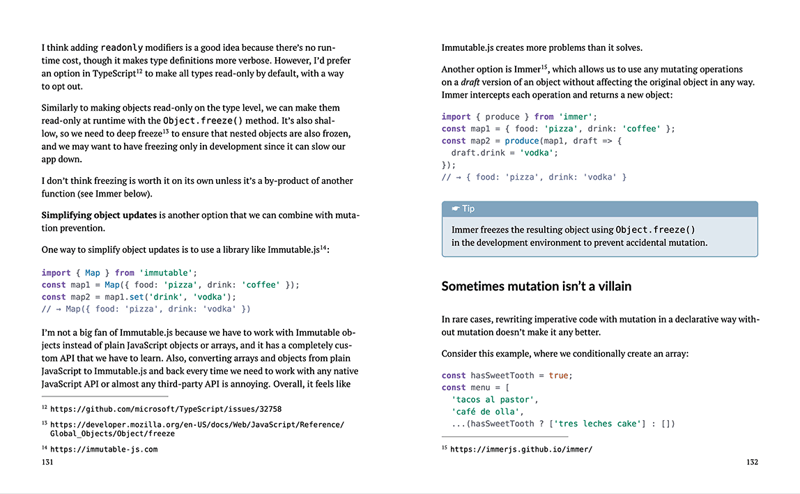Click the Object.freeze() code in the Tip box

click(x=655, y=230)
